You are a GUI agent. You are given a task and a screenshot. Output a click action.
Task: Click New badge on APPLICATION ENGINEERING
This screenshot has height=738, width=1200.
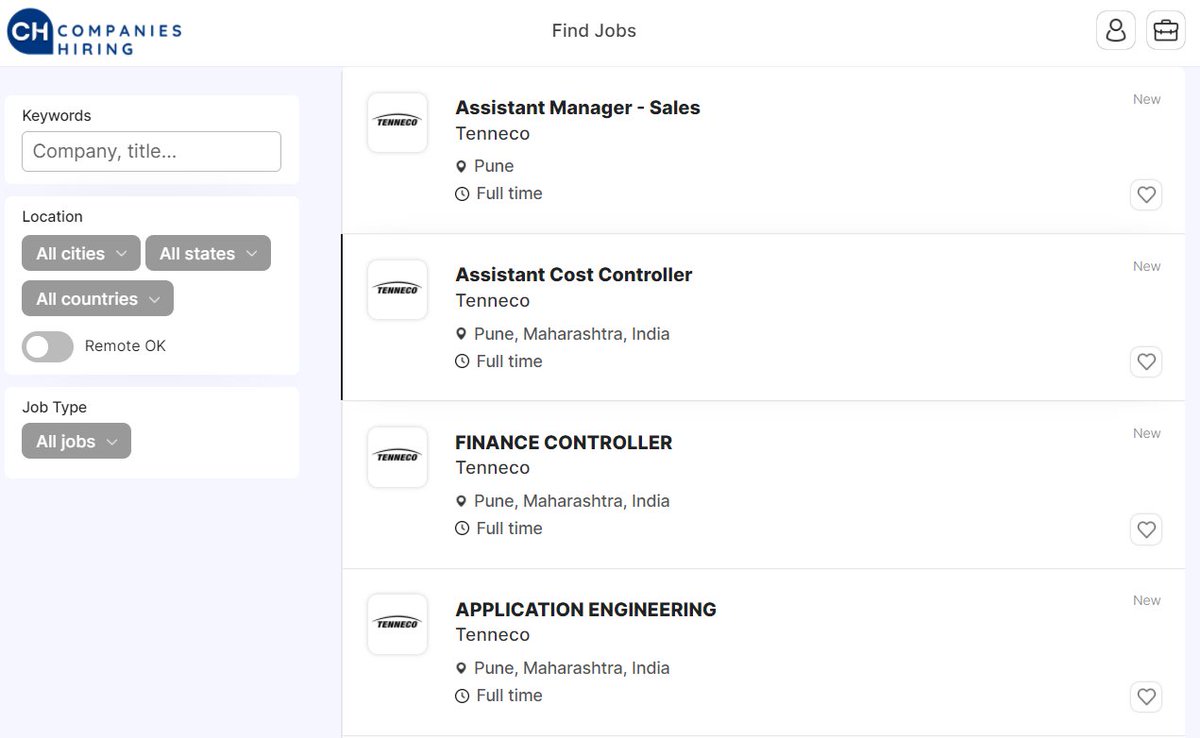click(1147, 600)
